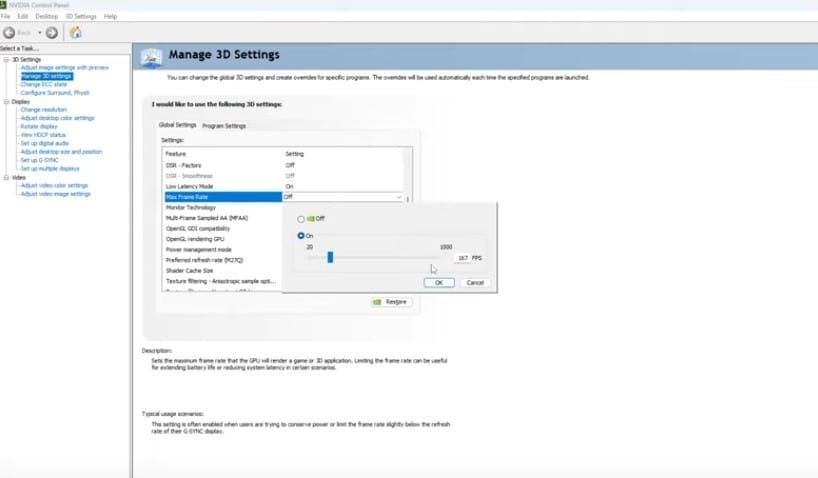This screenshot has height=478, width=818.
Task: Open the Desktop menu
Action: [46, 17]
